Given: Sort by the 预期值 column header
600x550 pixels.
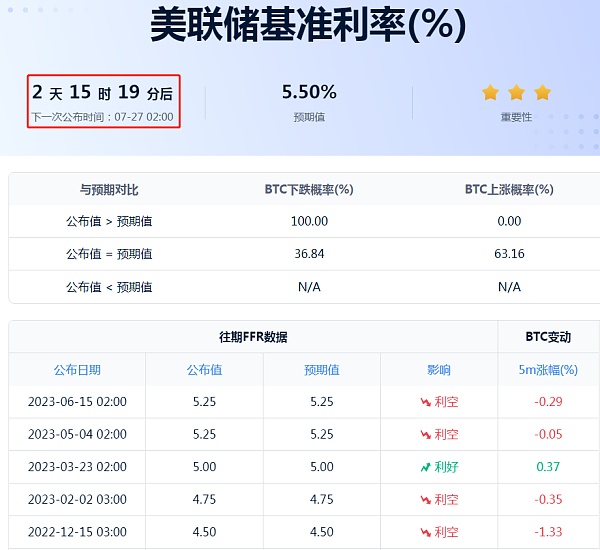Looking at the screenshot, I should click(321, 370).
